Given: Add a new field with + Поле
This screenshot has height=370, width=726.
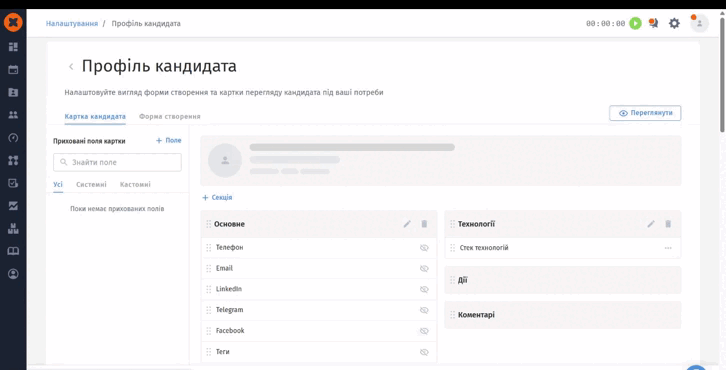Looking at the screenshot, I should 169,140.
